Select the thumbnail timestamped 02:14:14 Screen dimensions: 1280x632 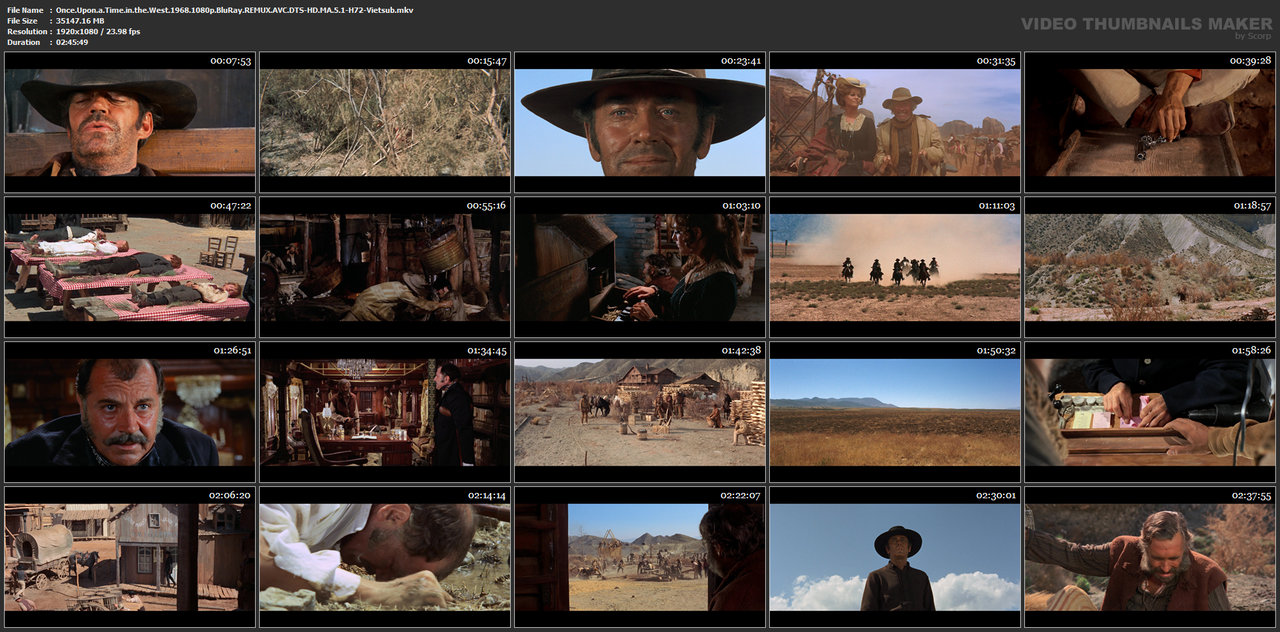385,556
